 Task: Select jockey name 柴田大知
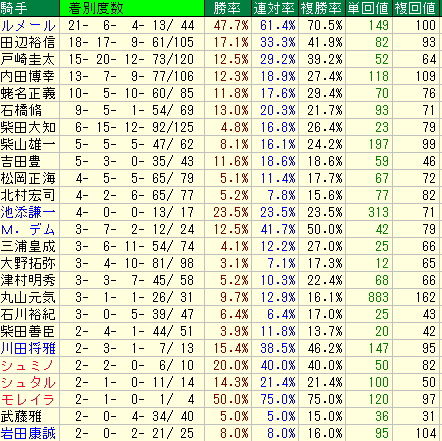tap(28, 128)
